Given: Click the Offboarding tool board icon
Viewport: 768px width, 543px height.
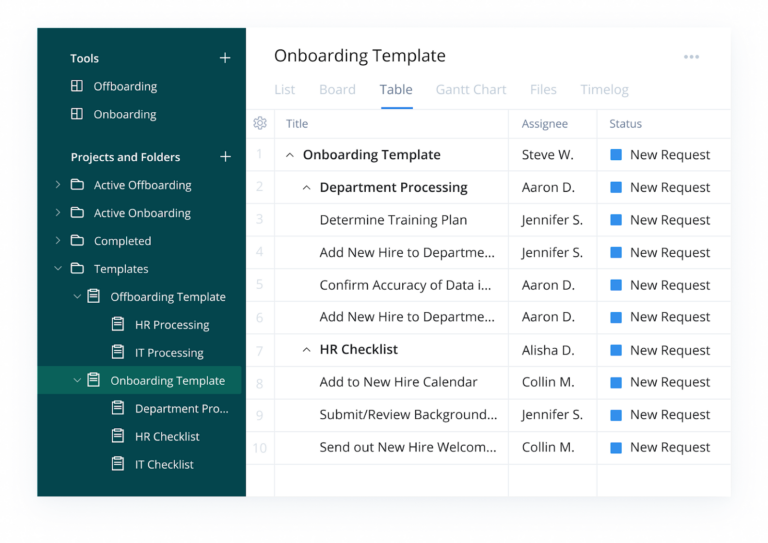Looking at the screenshot, I should pos(77,86).
